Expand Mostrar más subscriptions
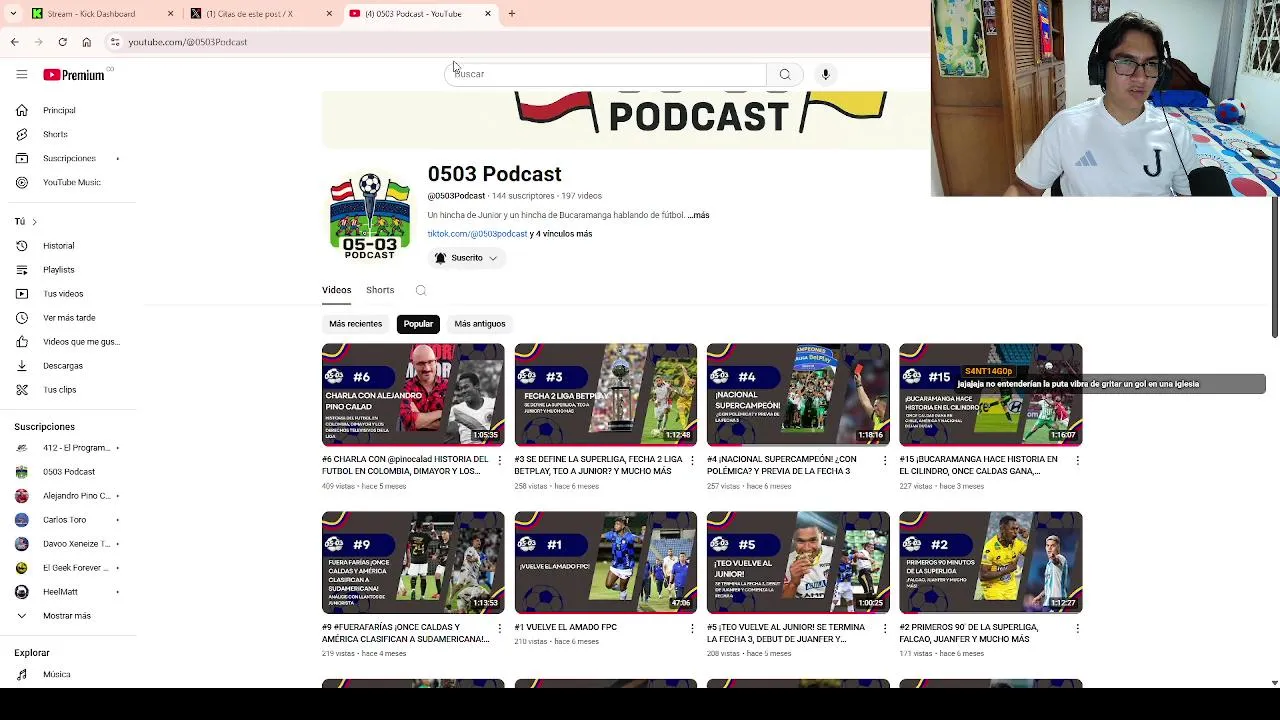Image resolution: width=1280 pixels, height=720 pixels. coord(69,616)
